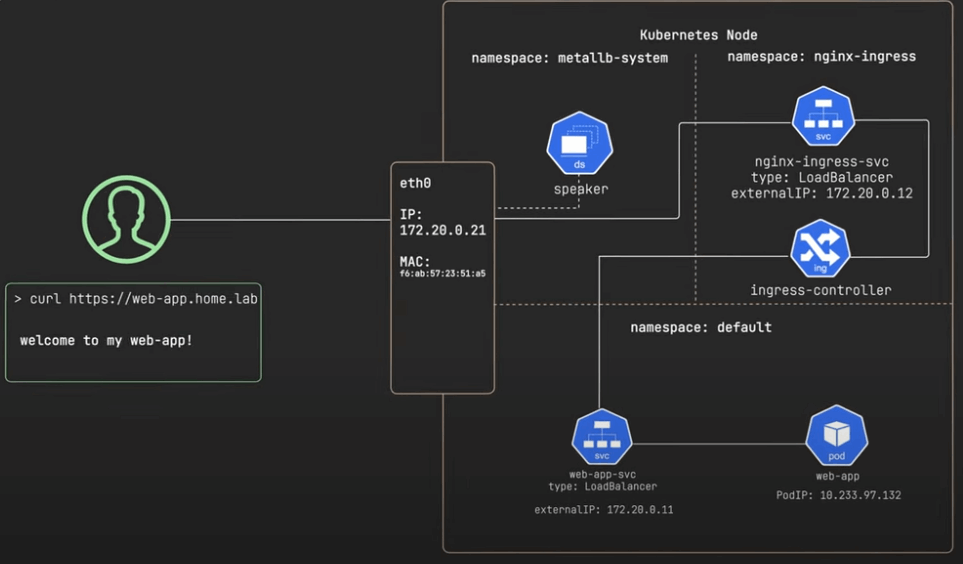The width and height of the screenshot is (963, 564).
Task: Click the green user avatar icon
Action: 126,220
